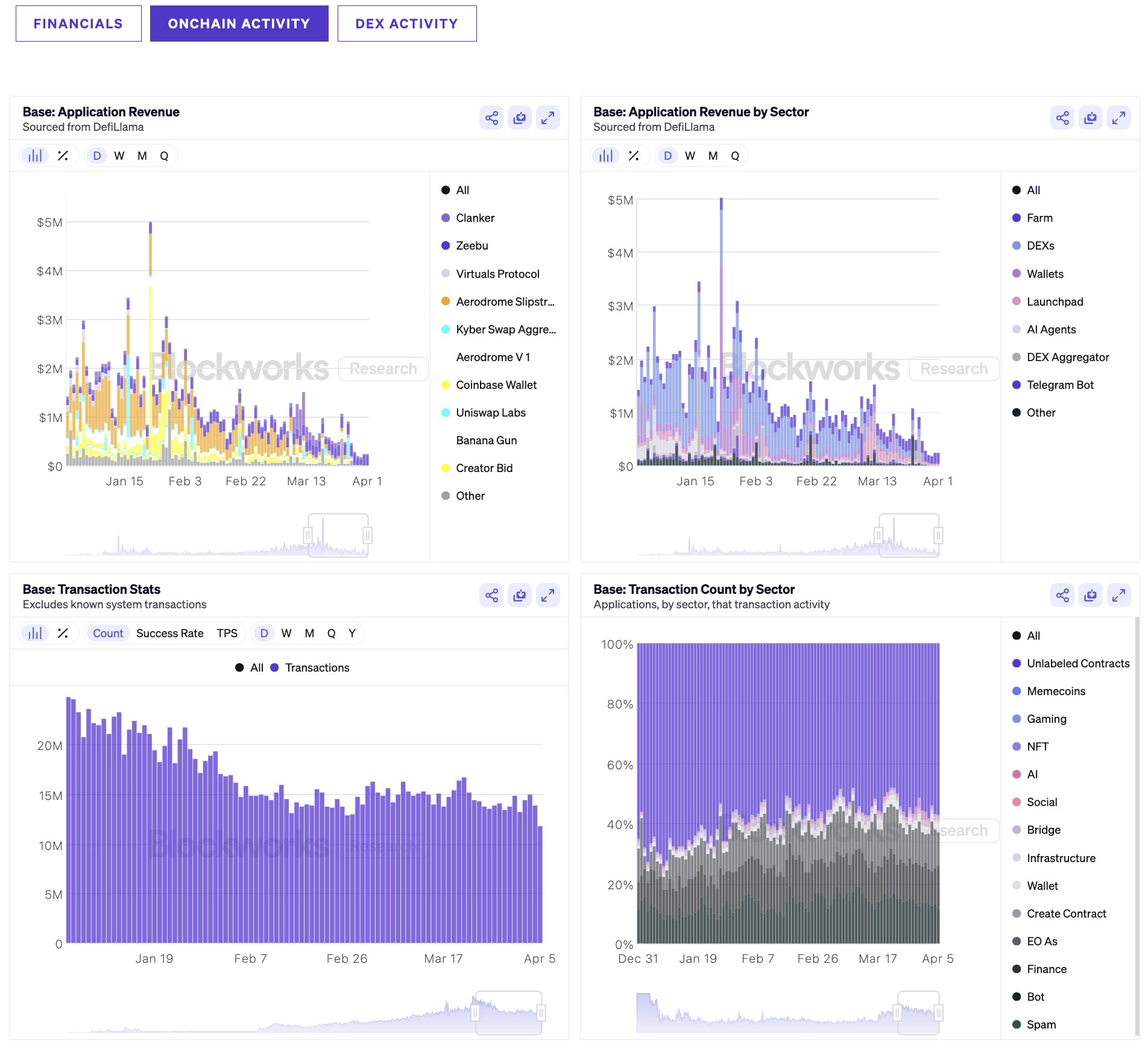
Task: Expand Transaction Count by Sector chart fullscreen
Action: pyautogui.click(x=1119, y=595)
